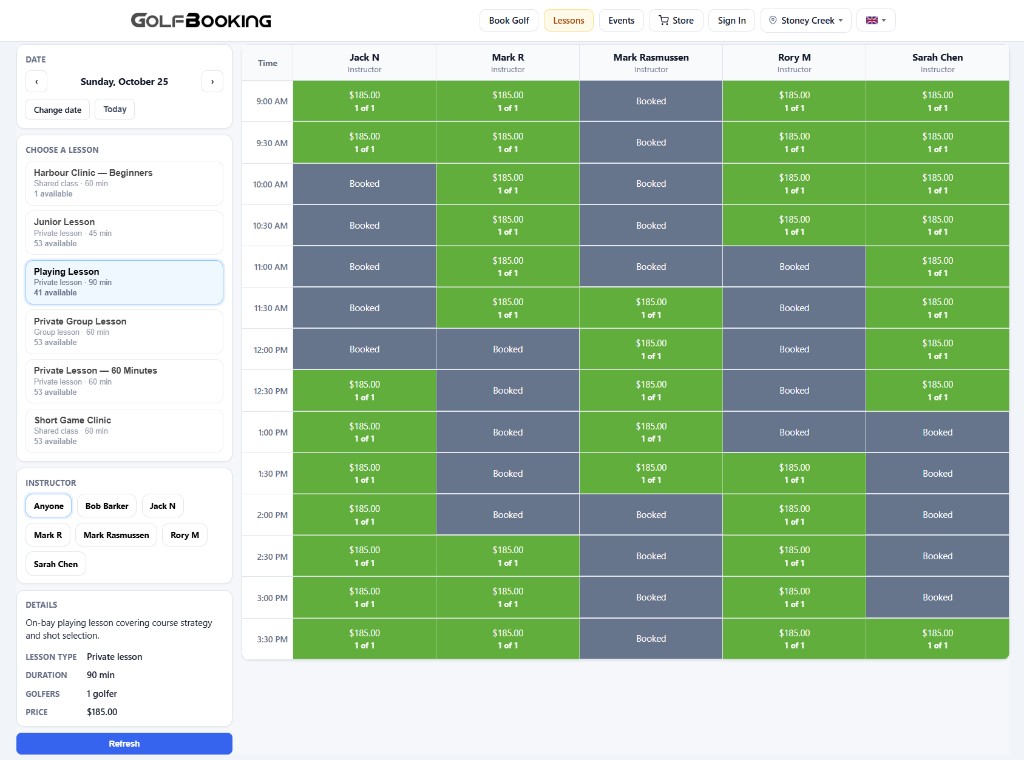Click Mark Rasmussen 3:30 PM Booked cell
This screenshot has height=760, width=1024.
click(x=651, y=639)
